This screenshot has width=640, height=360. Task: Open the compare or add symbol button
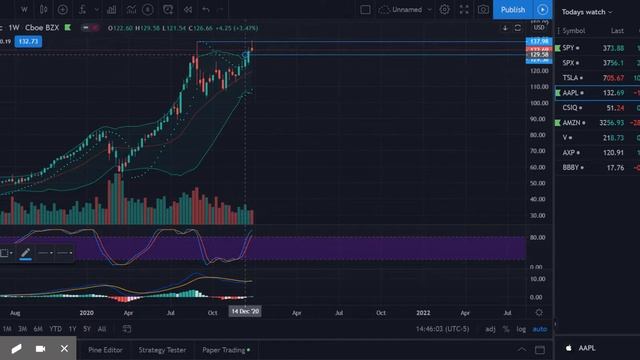(62, 9)
